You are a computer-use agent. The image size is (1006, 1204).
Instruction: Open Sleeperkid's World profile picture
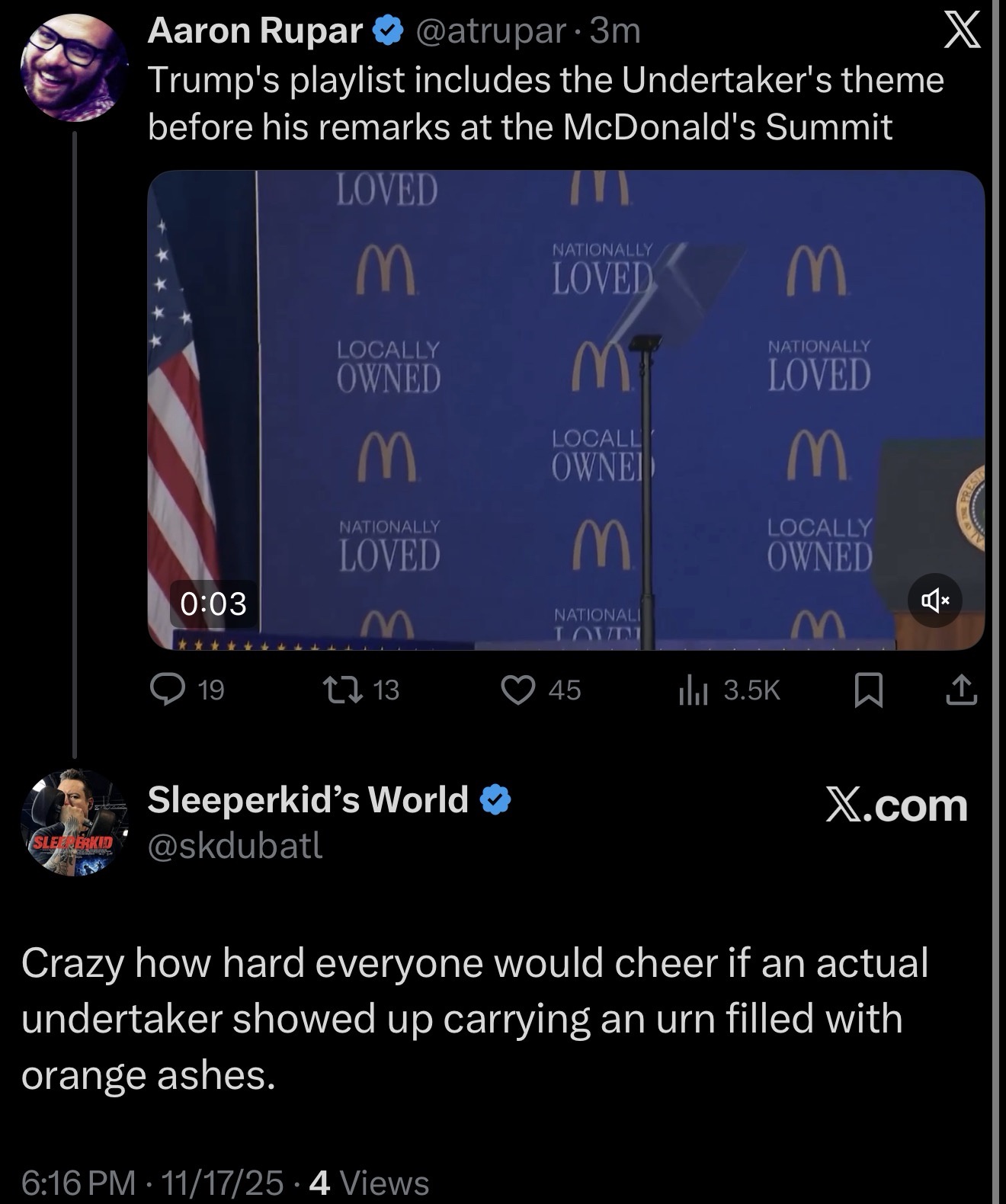[x=74, y=822]
